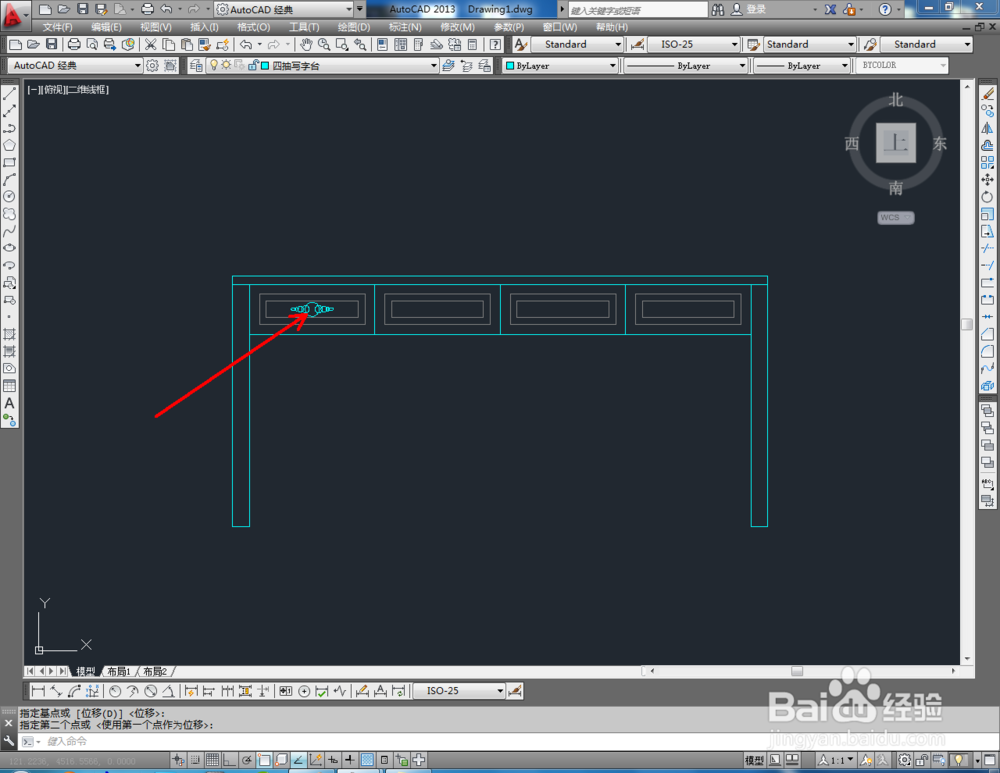Screen dimensions: 1000x773
Task: Toggle Transparency display in status bar
Action: (367, 760)
